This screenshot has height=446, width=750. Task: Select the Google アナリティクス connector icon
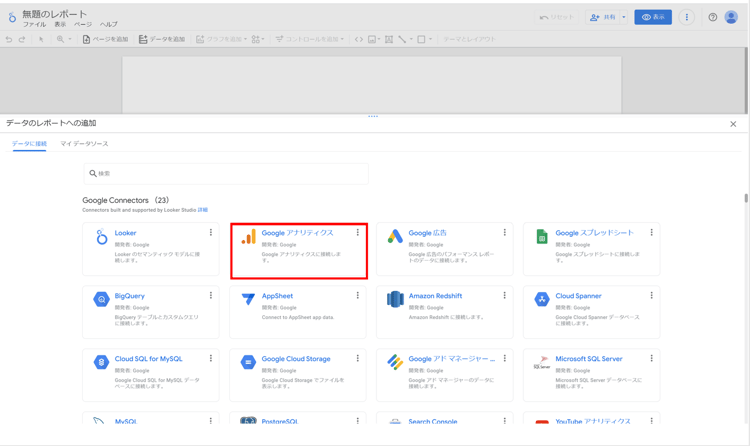[x=248, y=237]
